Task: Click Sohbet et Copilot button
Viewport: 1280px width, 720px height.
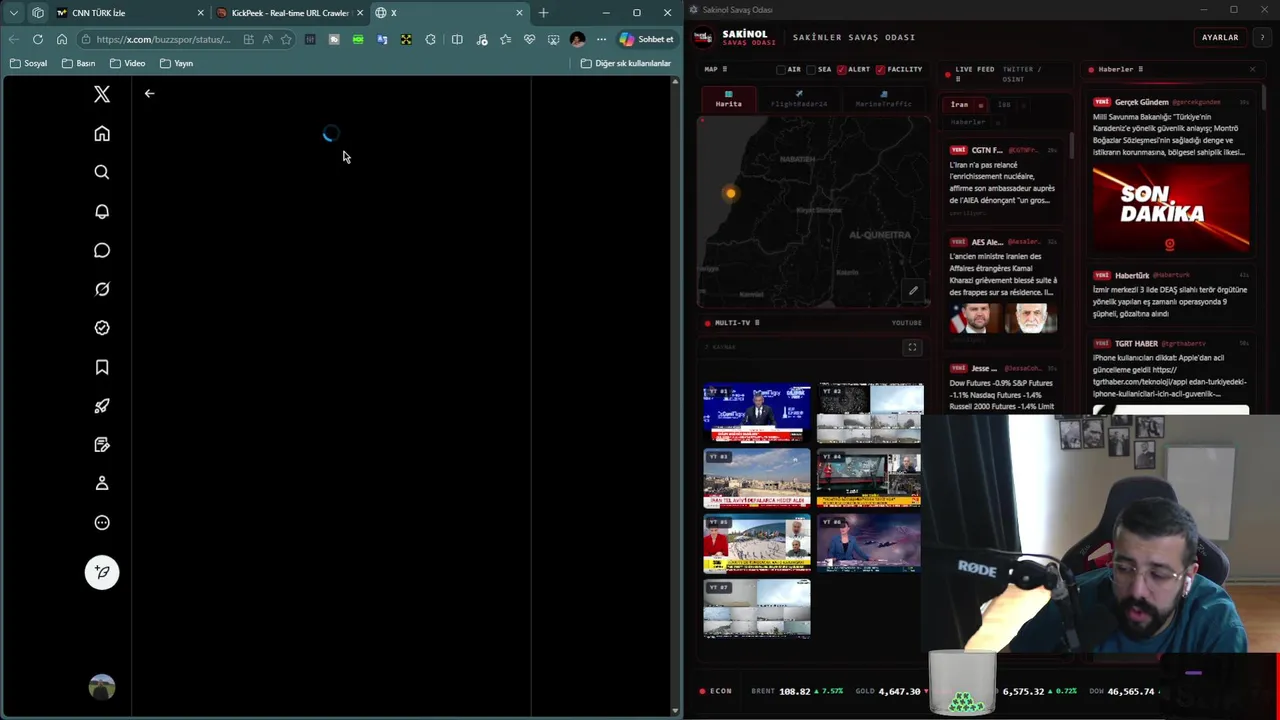Action: pos(646,39)
